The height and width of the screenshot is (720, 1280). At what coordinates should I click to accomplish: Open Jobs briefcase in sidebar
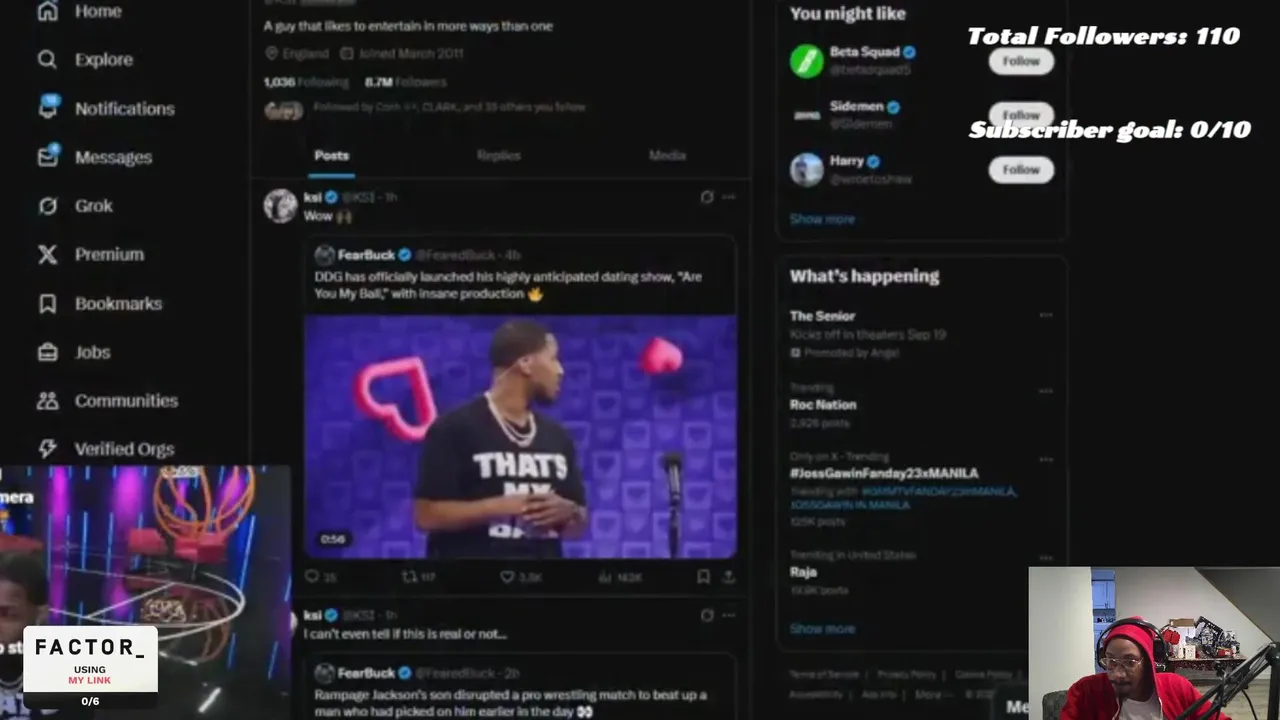47,352
